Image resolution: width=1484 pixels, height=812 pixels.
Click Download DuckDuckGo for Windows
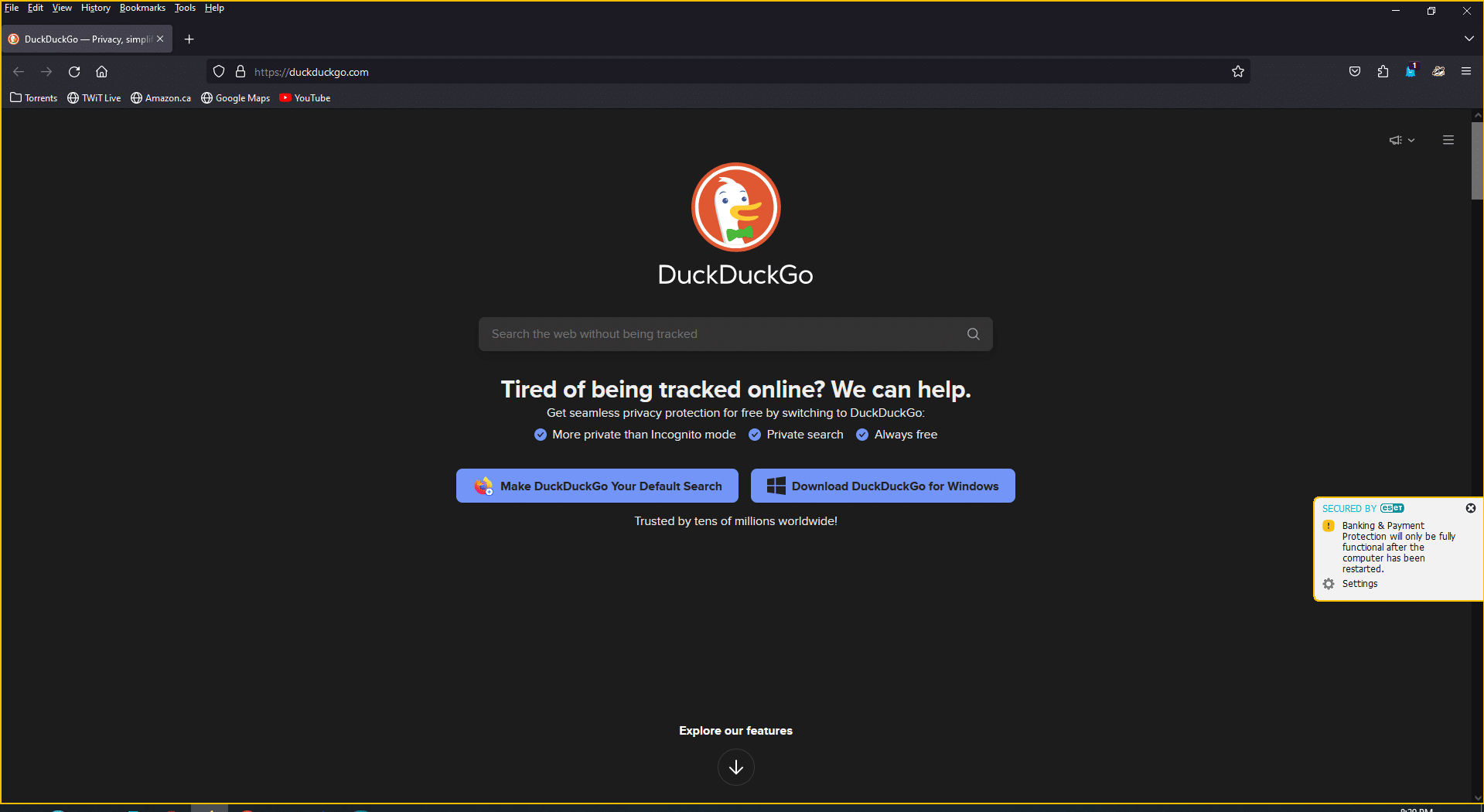point(882,486)
